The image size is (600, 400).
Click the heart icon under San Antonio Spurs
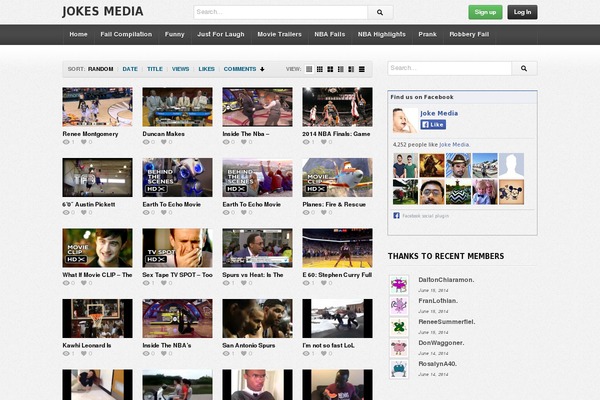pyautogui.click(x=244, y=354)
